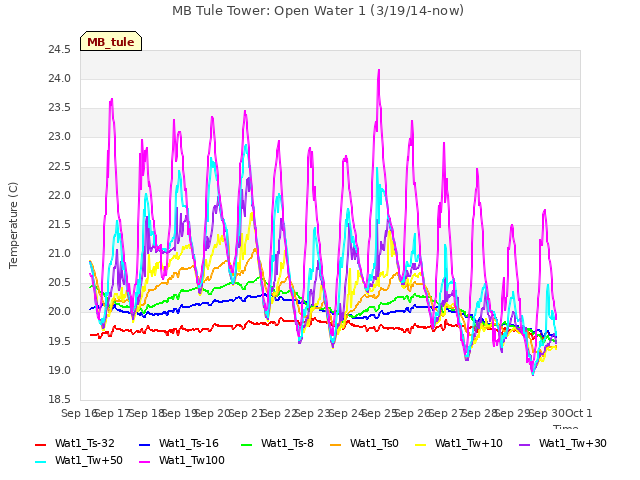
Task: Select the Wat1_Ts-8 legend label
Action: 287,444
